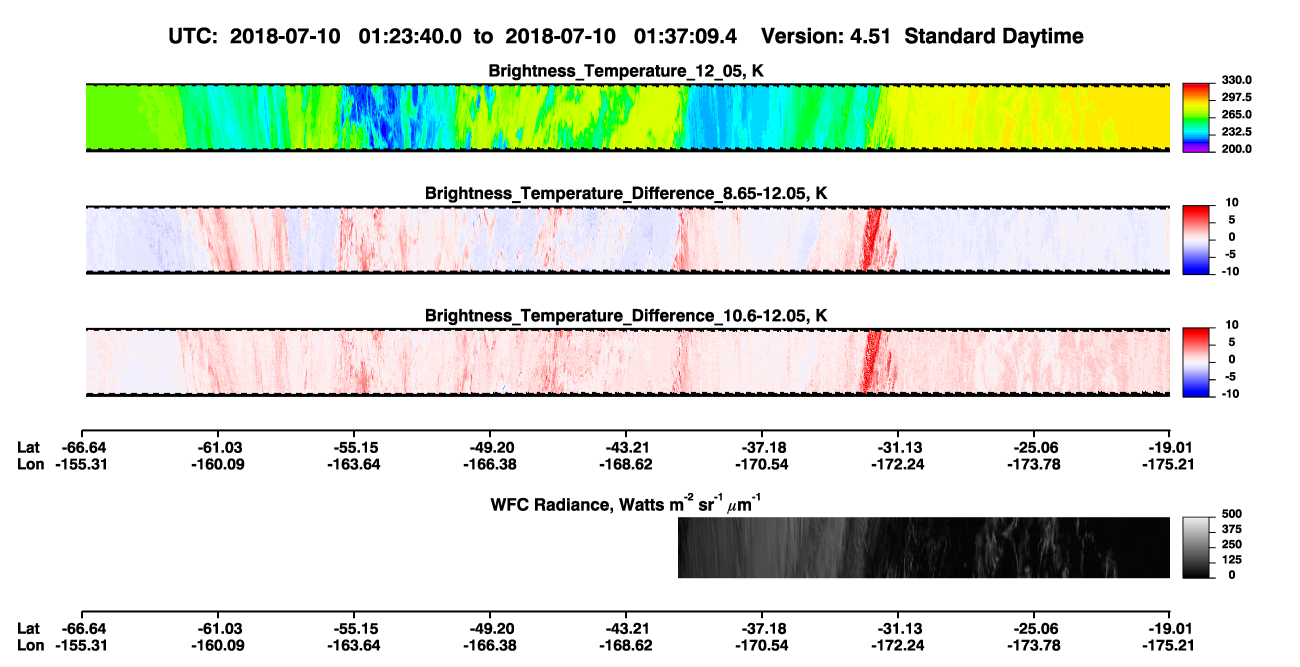Click the WFC Radiance panel title
The height and width of the screenshot is (667, 1300).
click(x=627, y=504)
